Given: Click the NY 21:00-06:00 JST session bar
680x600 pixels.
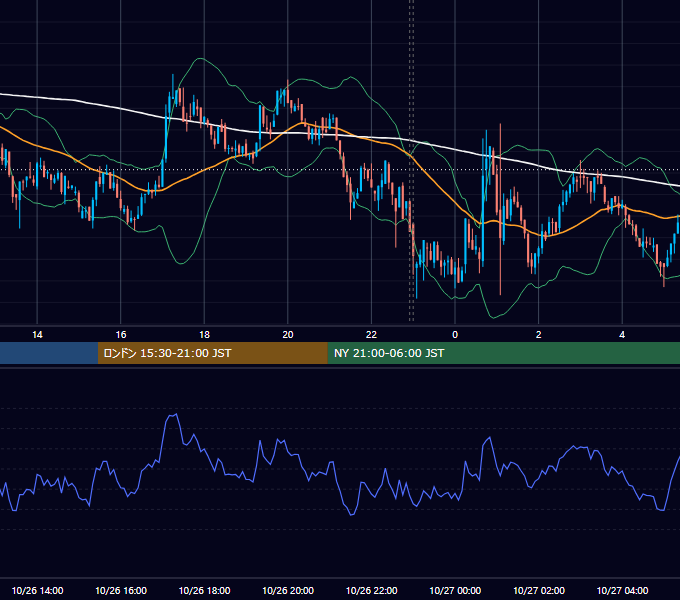Looking at the screenshot, I should click(503, 353).
